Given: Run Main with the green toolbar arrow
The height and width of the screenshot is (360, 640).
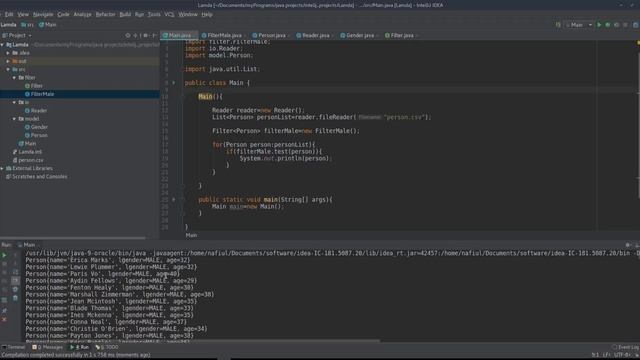Looking at the screenshot, I should click(599, 25).
